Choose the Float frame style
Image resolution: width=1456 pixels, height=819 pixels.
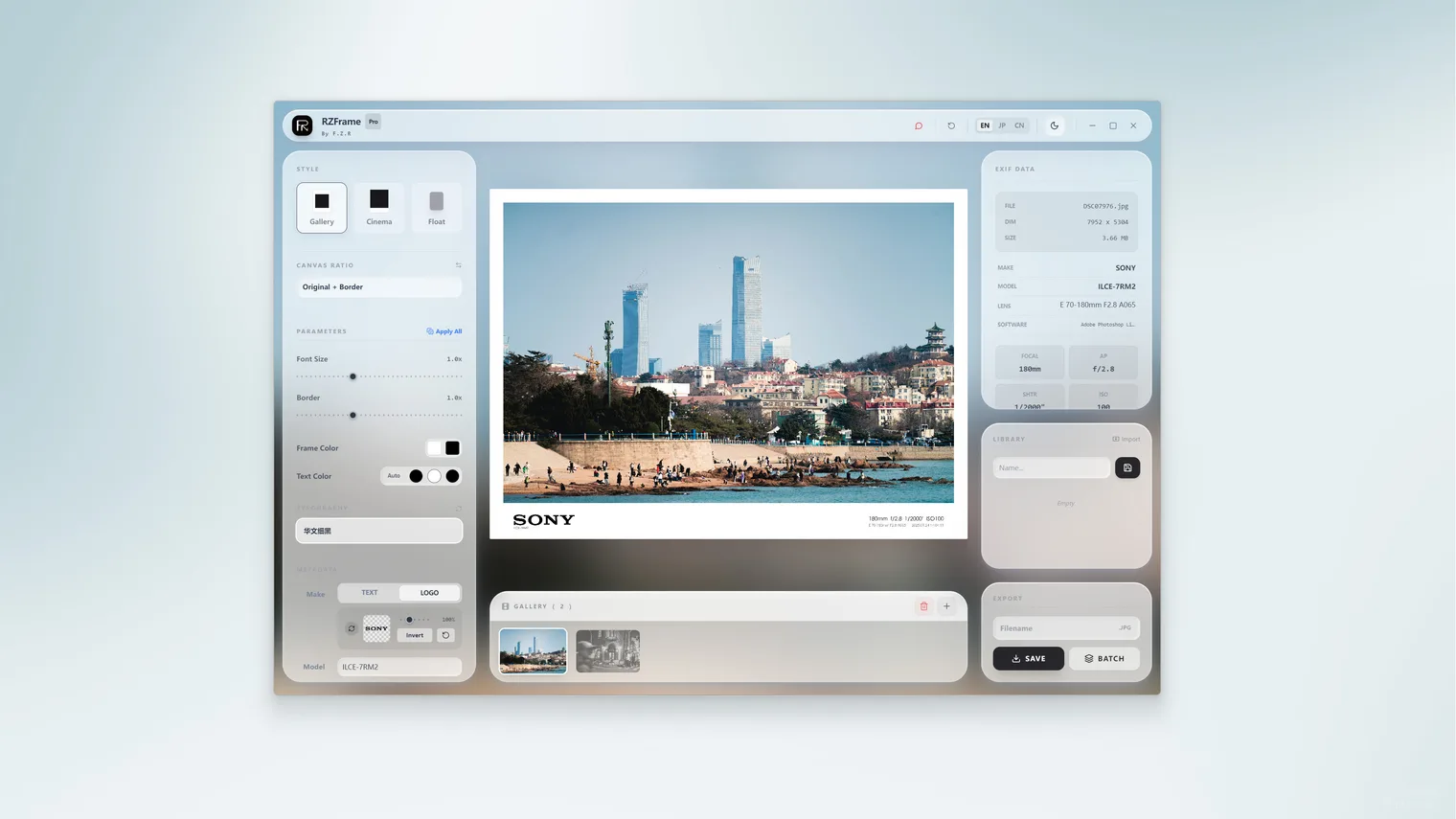pyautogui.click(x=437, y=207)
